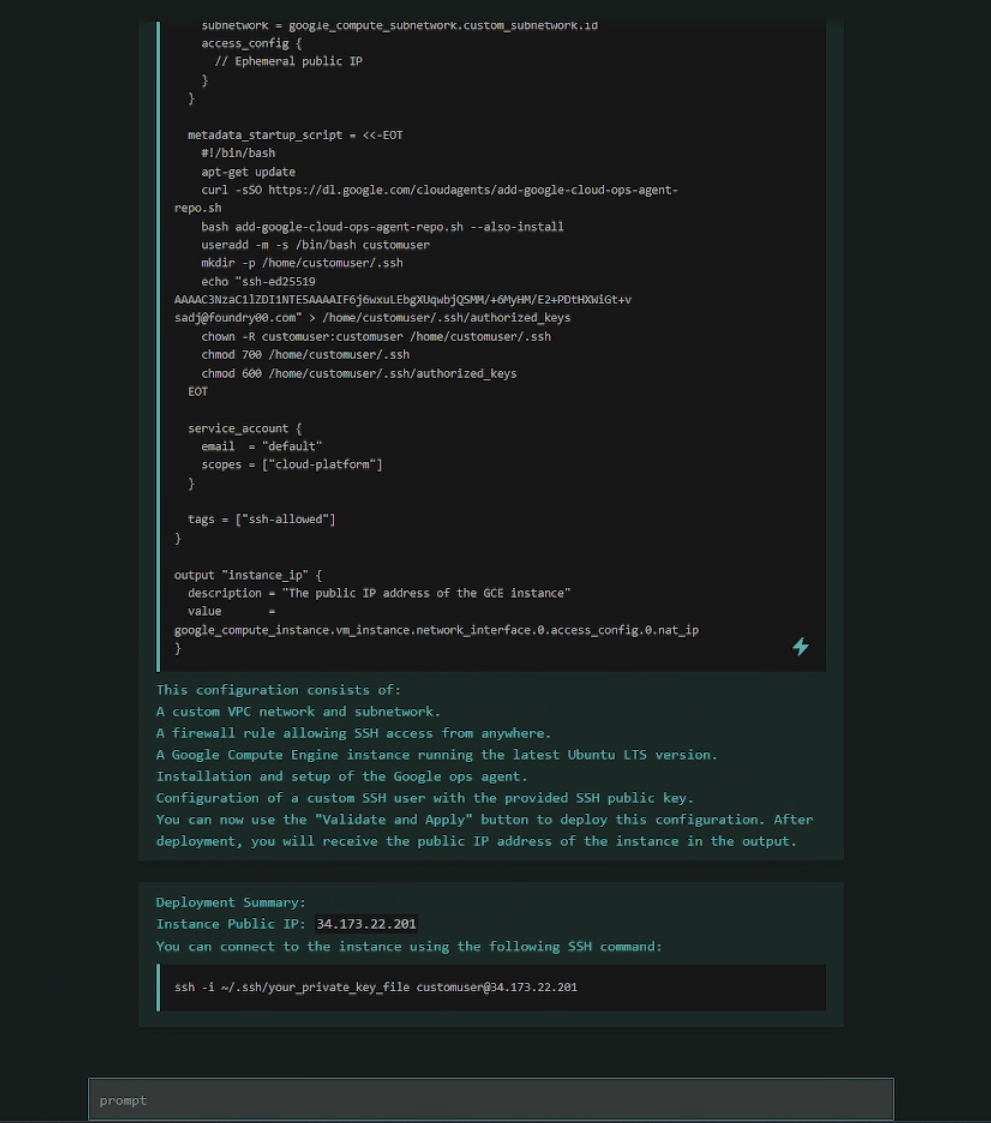Click the 'service_account {' line

[x=244, y=428]
